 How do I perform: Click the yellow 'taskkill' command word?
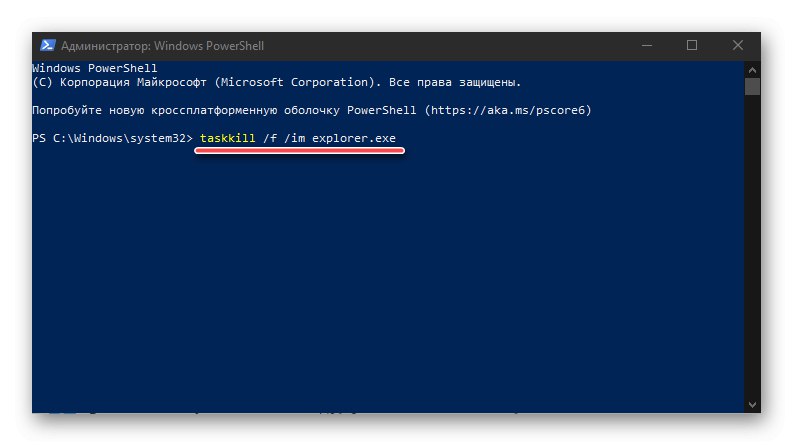[226, 137]
